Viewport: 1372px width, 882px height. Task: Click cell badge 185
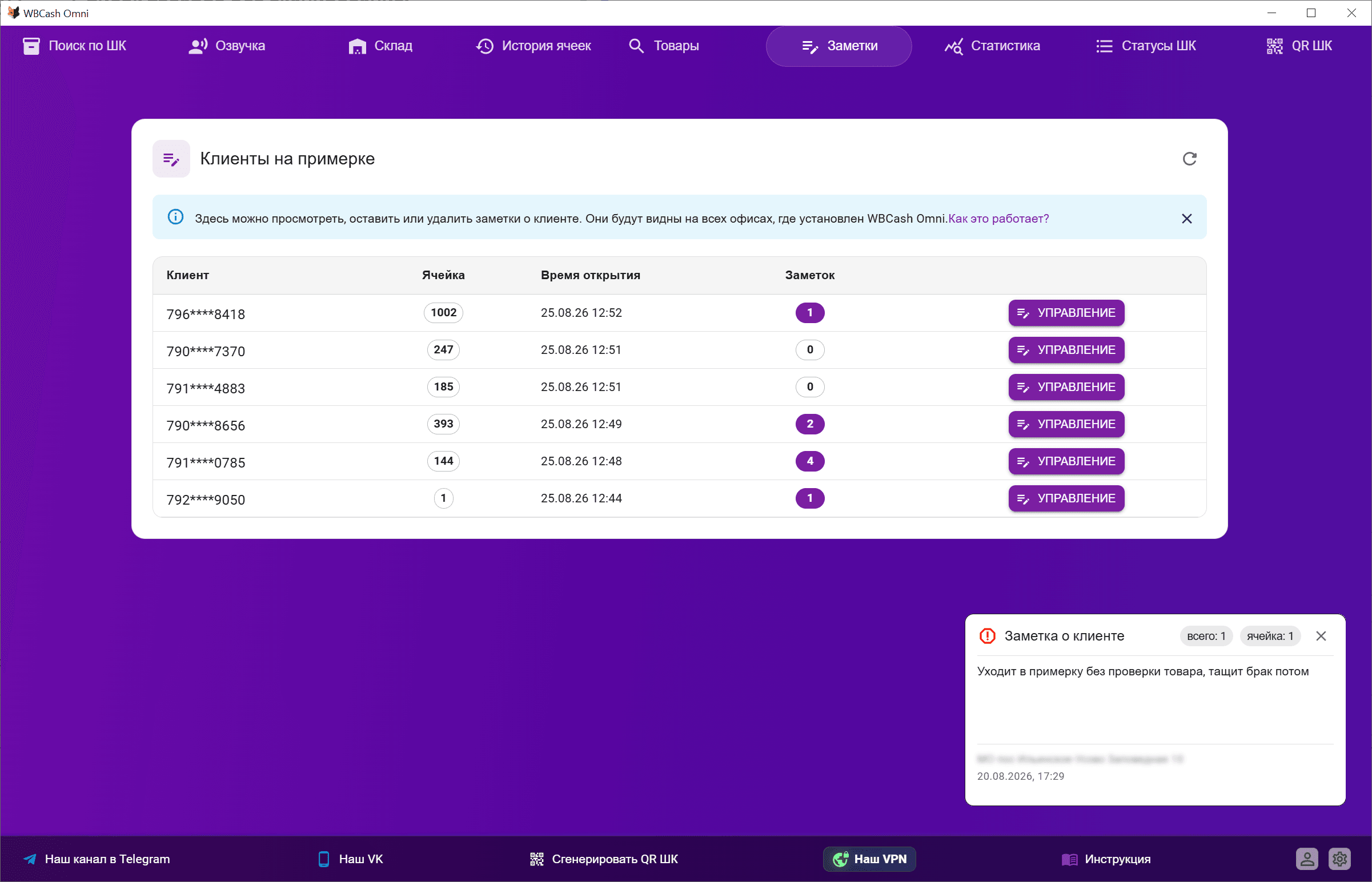click(443, 387)
